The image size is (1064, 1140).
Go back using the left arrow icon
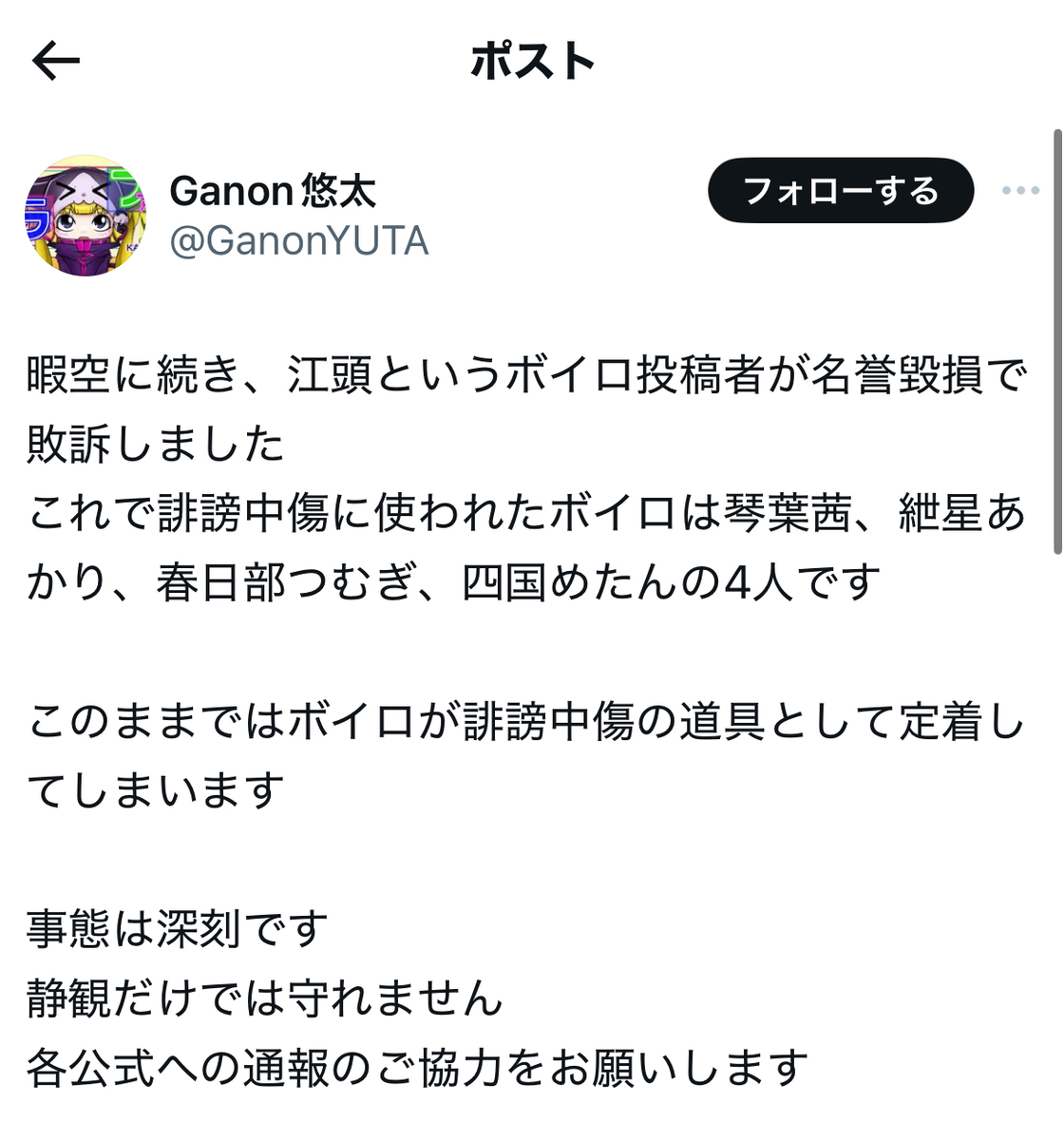pos(56,62)
